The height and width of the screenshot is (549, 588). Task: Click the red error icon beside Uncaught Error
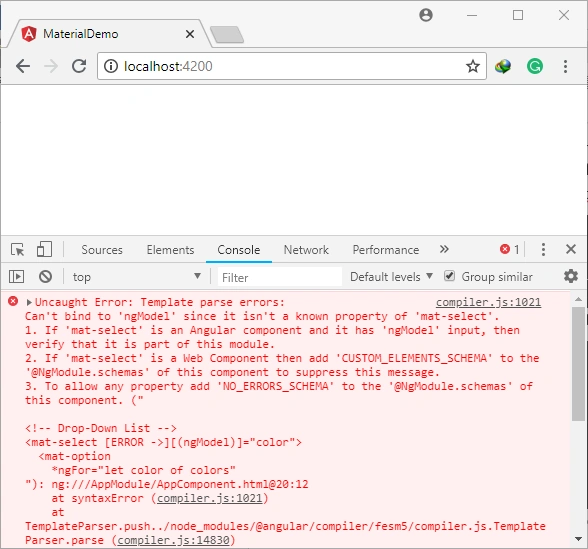[x=13, y=301]
